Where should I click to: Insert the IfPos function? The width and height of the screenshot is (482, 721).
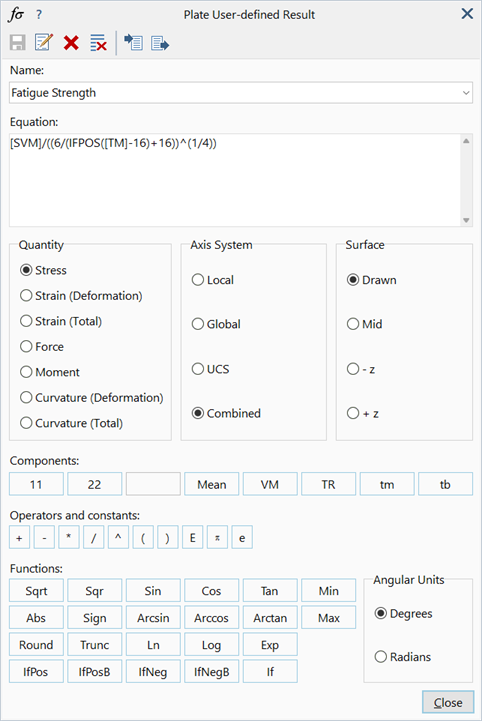coord(36,672)
